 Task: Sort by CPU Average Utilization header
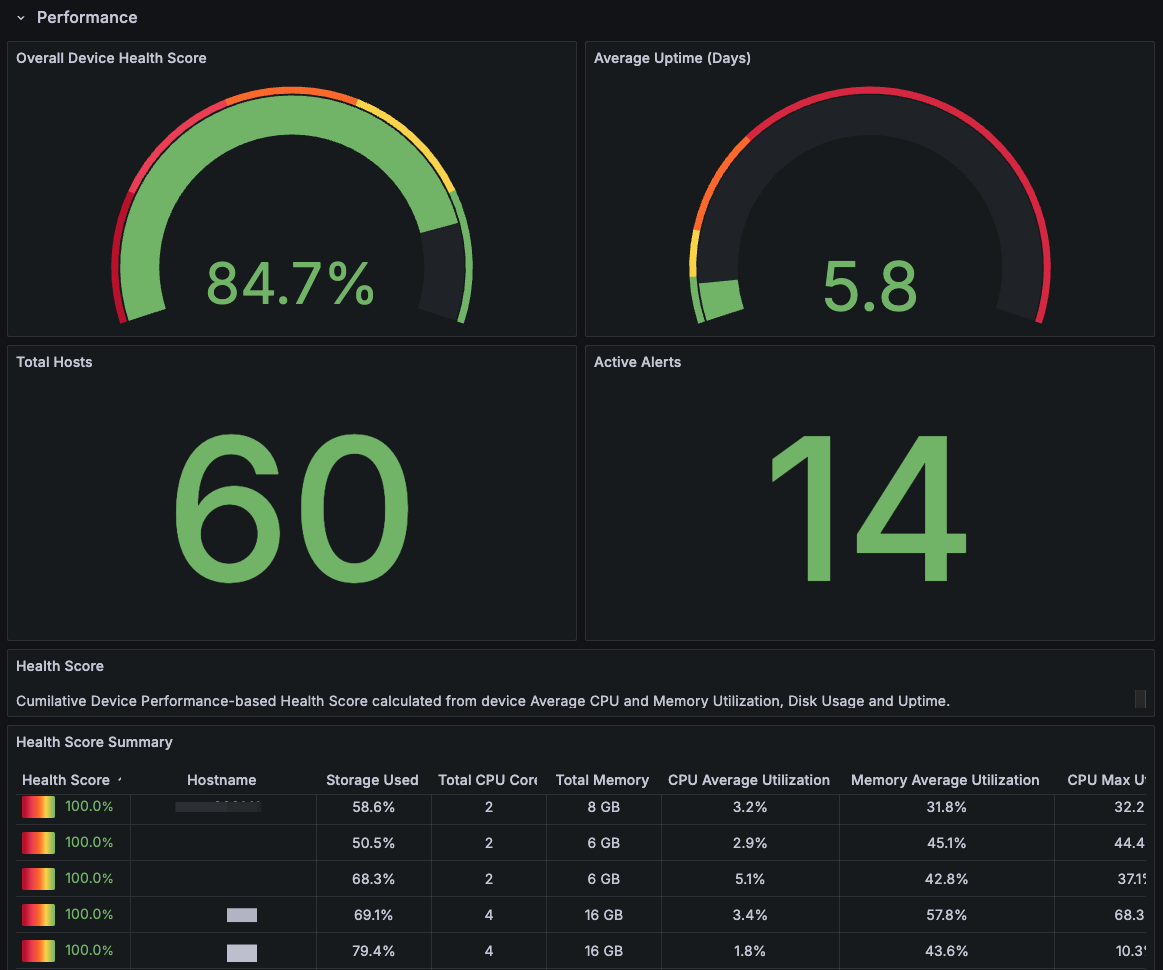(748, 780)
